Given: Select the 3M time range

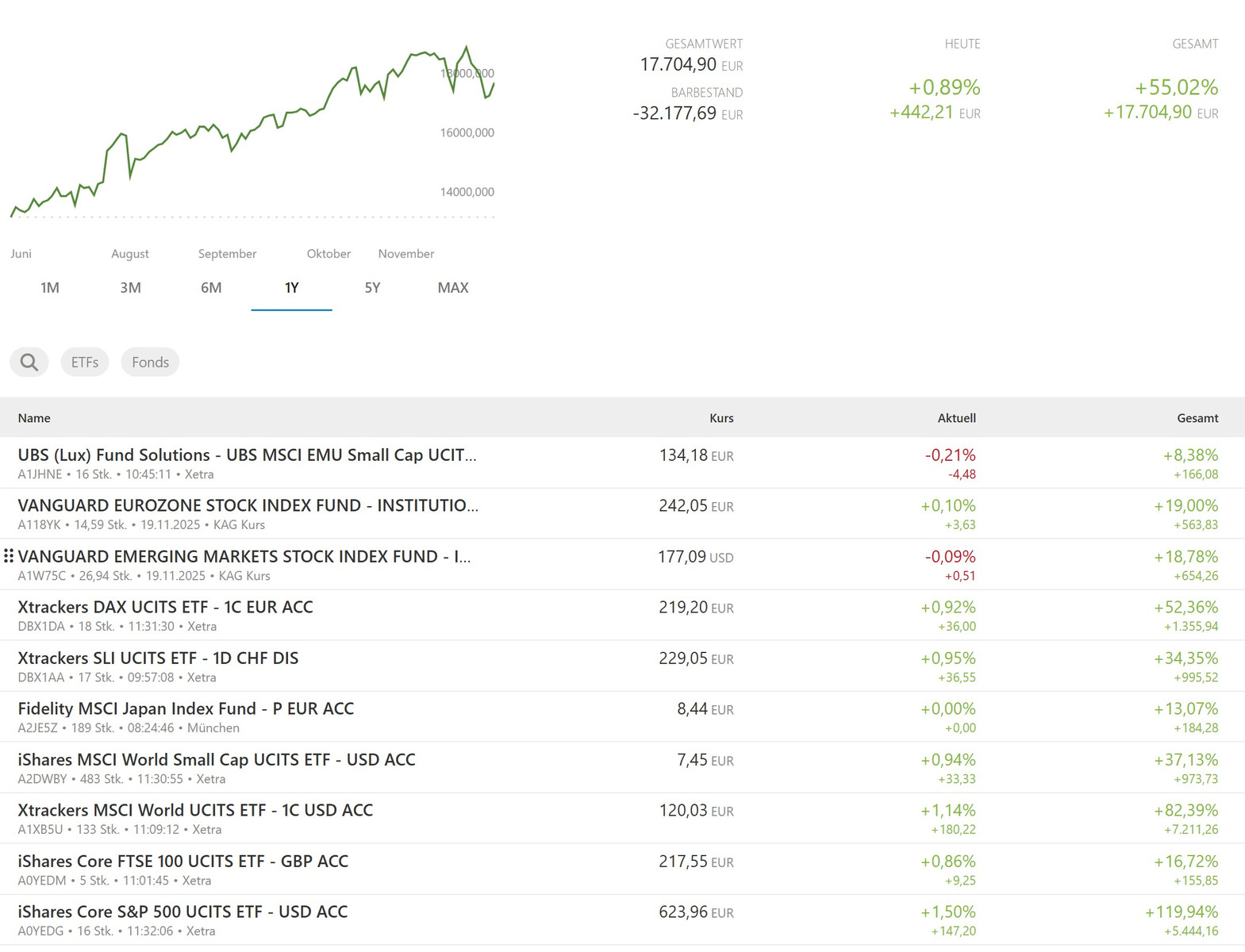Looking at the screenshot, I should coord(131,288).
